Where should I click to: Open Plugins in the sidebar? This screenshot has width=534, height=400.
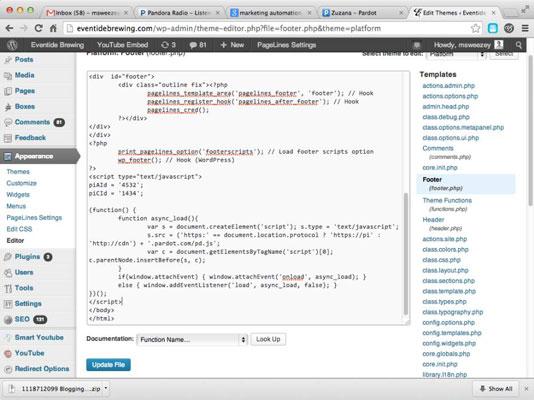[27, 257]
